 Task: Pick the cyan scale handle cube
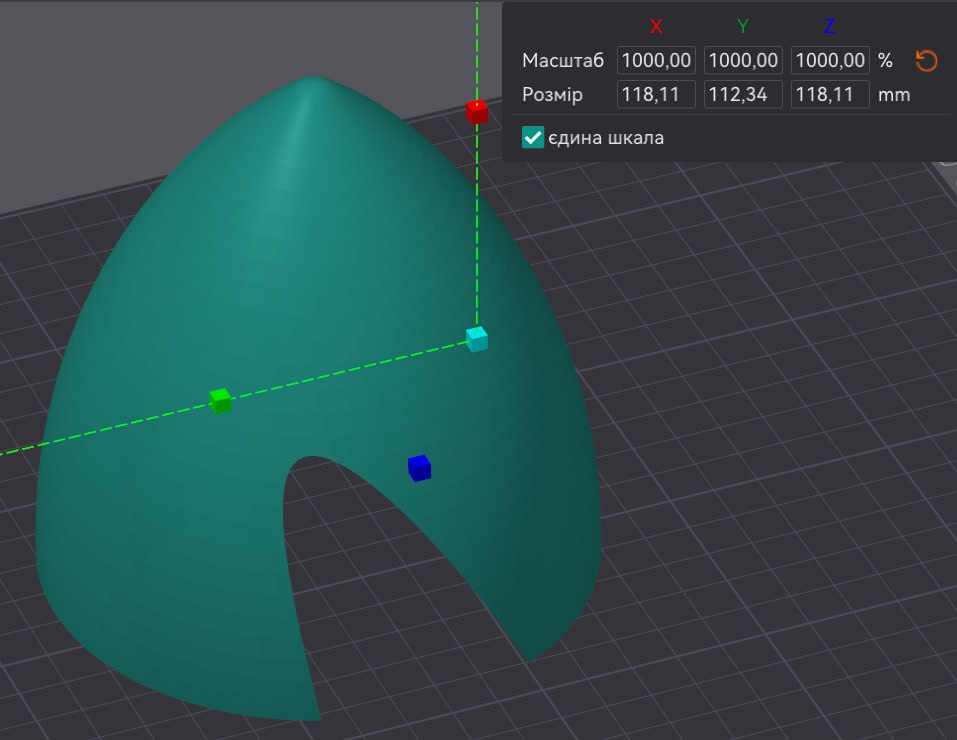click(477, 339)
